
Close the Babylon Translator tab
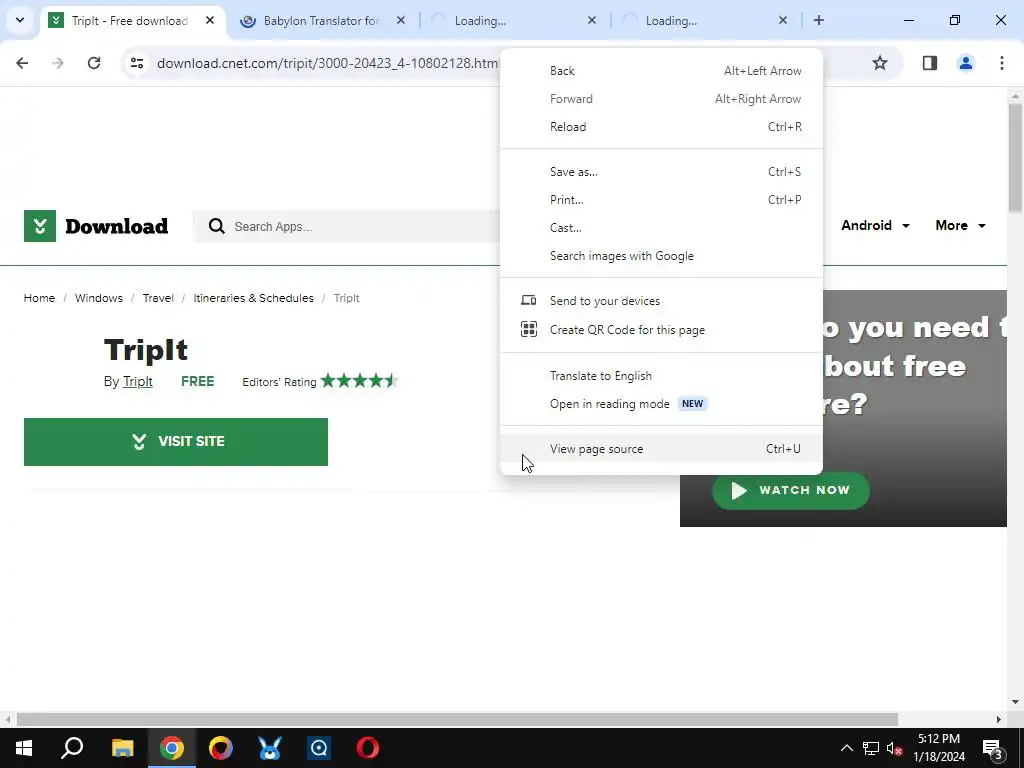(401, 20)
